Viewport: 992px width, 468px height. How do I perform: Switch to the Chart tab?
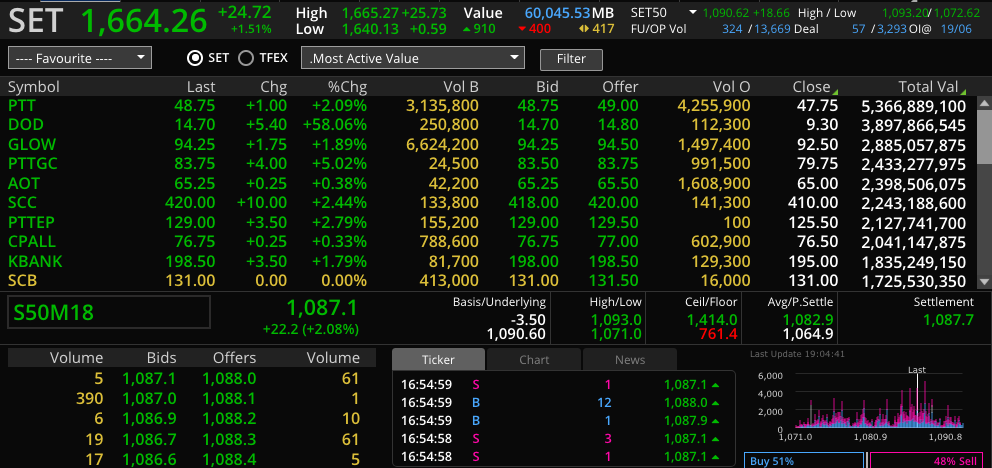click(x=534, y=359)
